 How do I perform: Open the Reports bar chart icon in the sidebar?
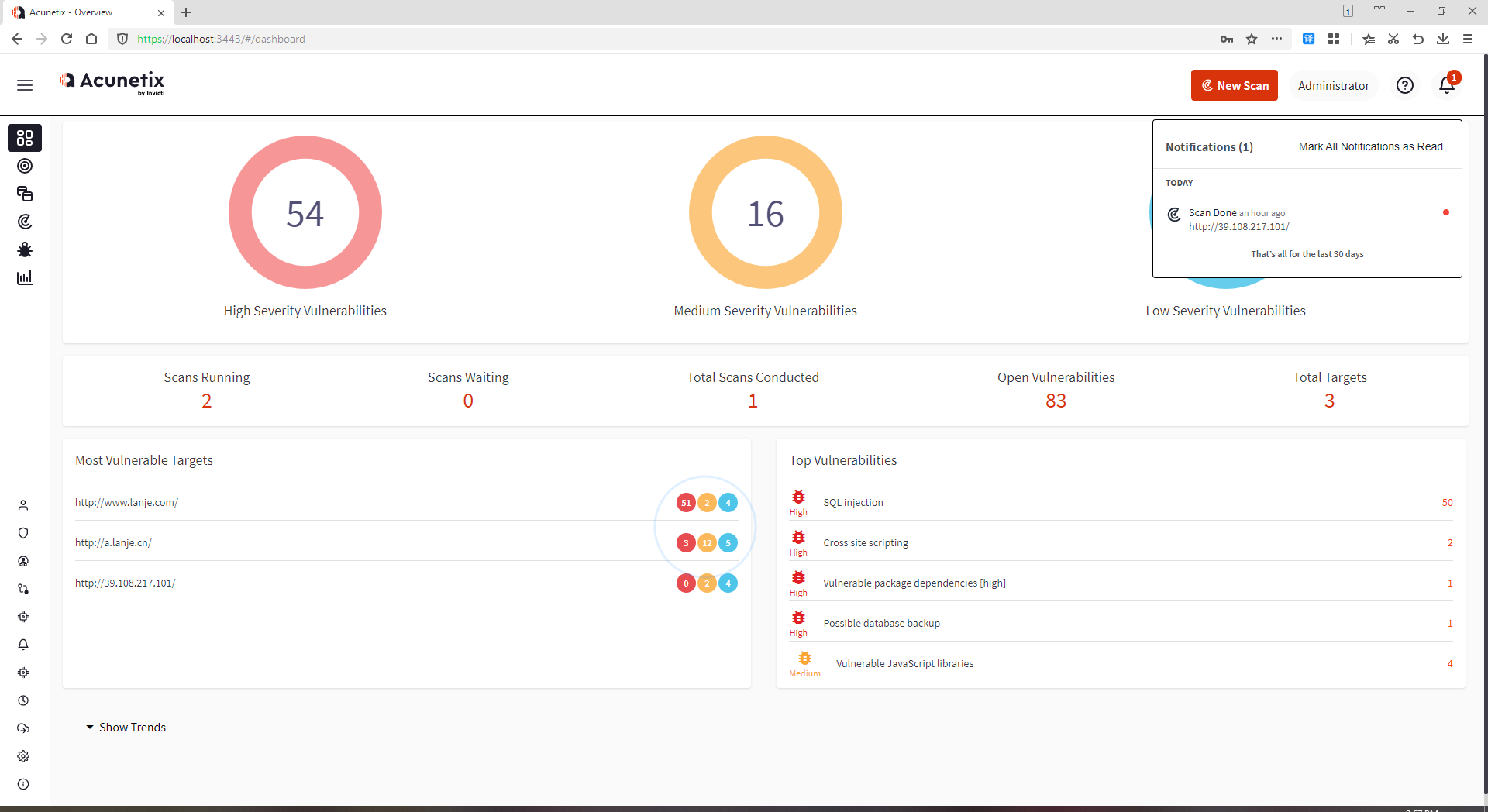(25, 277)
